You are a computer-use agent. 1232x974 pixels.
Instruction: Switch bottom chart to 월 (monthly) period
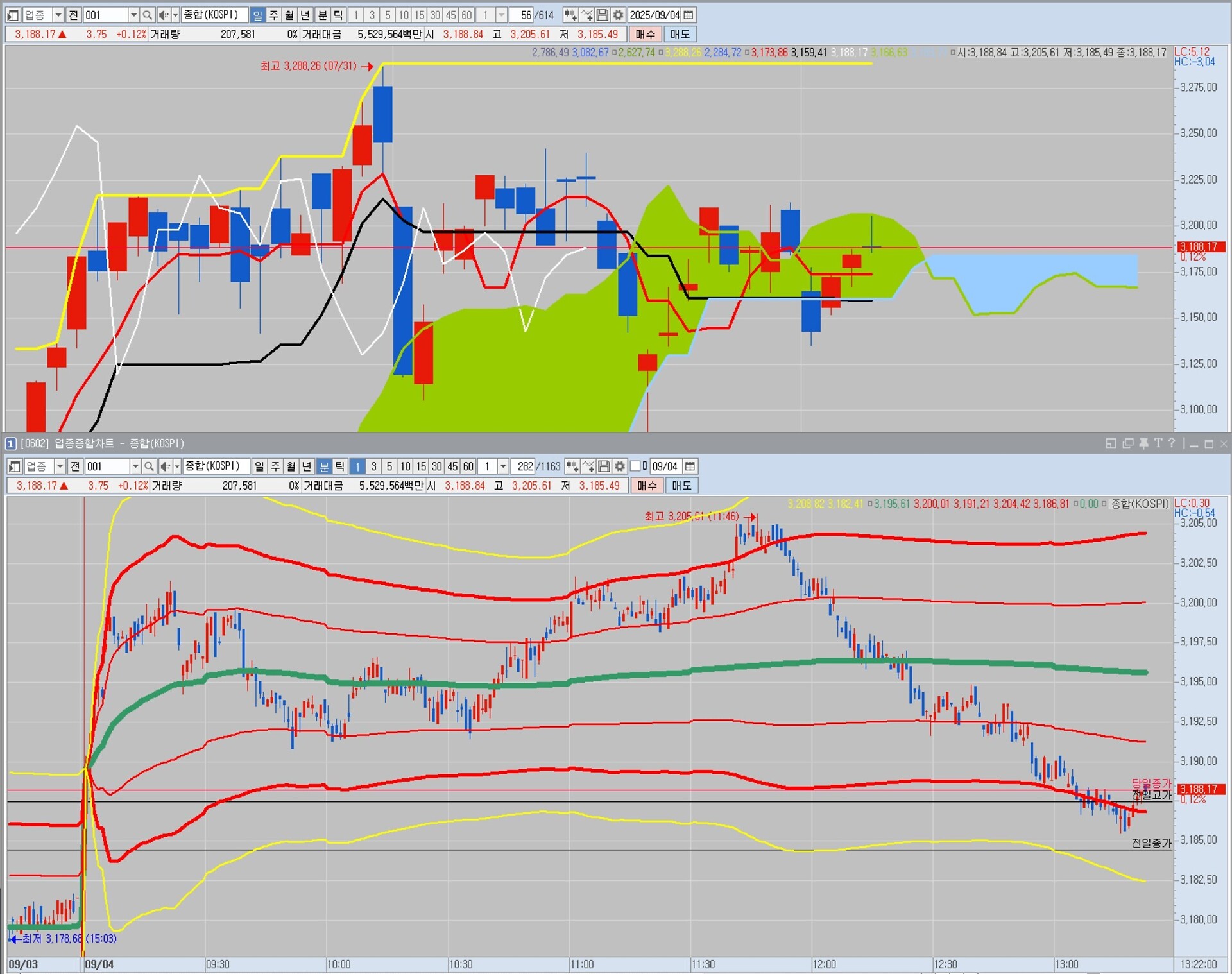pos(291,466)
